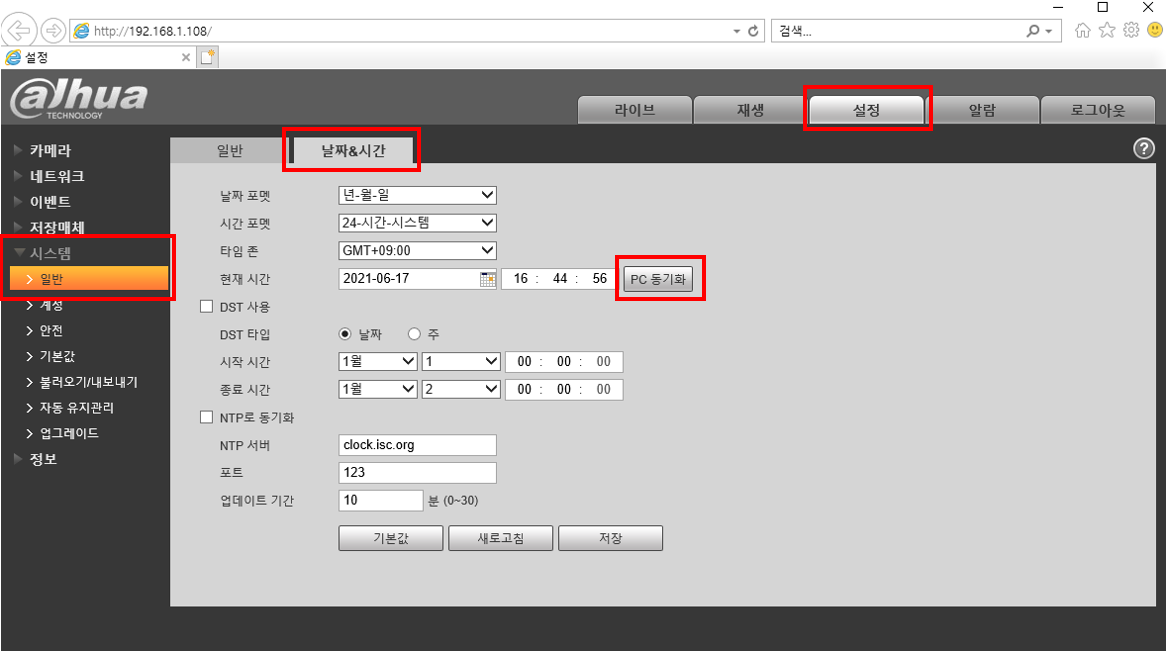The image size is (1166, 651).
Task: Enable the DST 사용 checkbox
Action: [207, 307]
